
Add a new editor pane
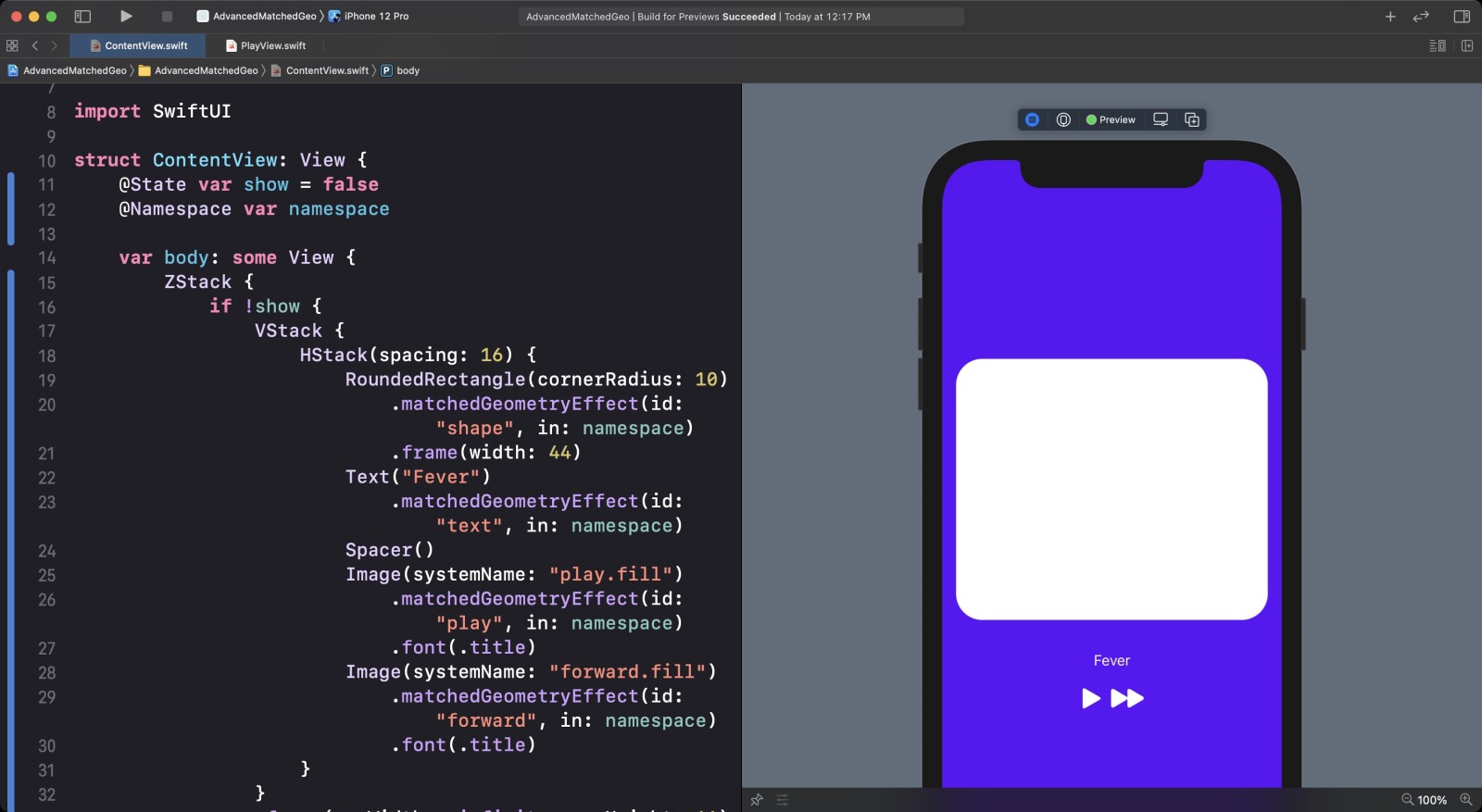click(1467, 45)
